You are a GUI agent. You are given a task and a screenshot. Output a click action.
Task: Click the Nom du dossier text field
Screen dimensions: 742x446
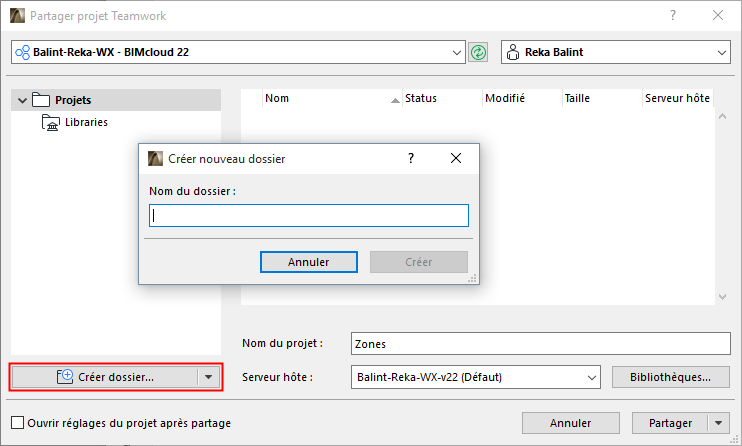[308, 216]
